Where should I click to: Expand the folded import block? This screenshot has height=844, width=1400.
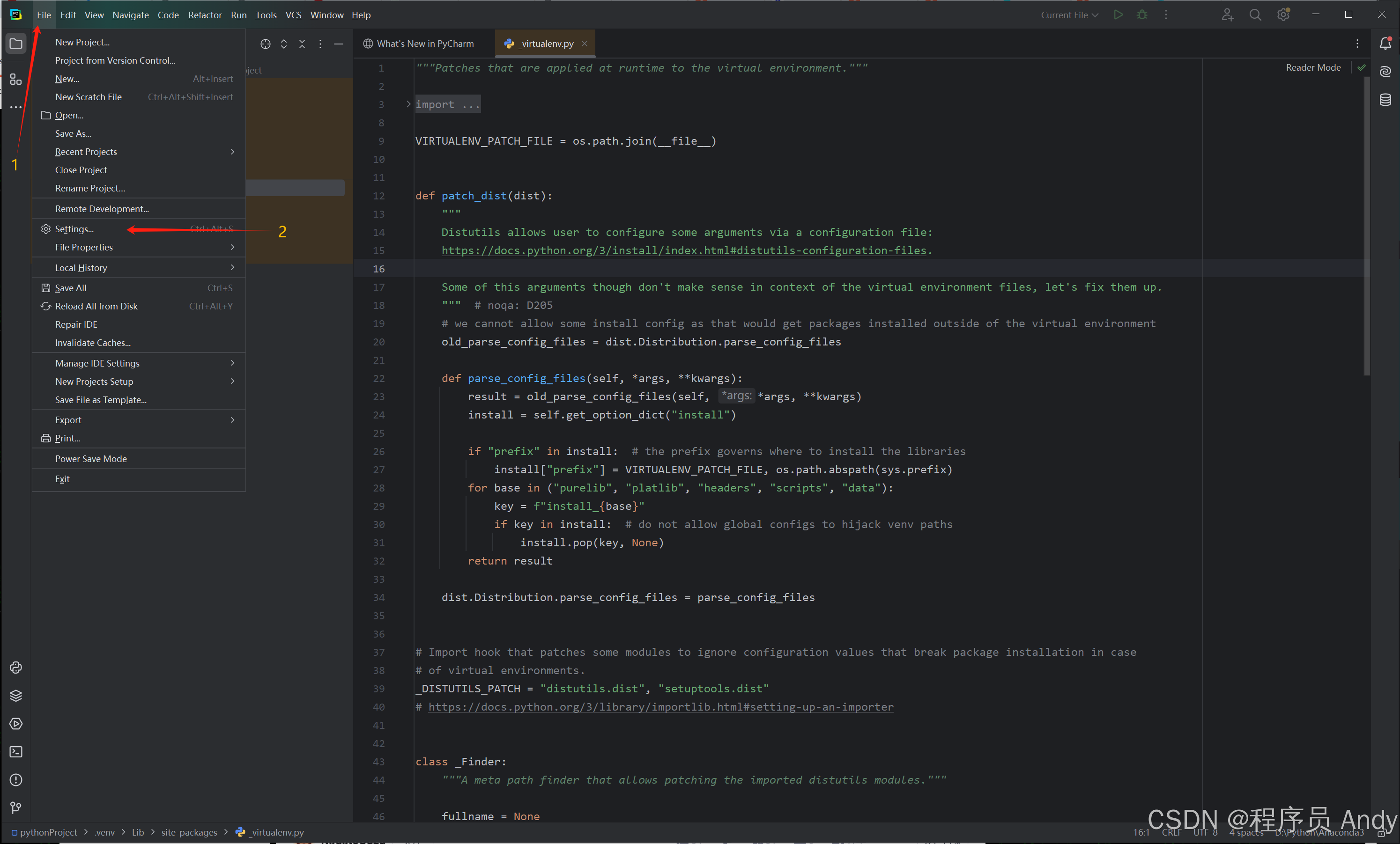(x=408, y=104)
